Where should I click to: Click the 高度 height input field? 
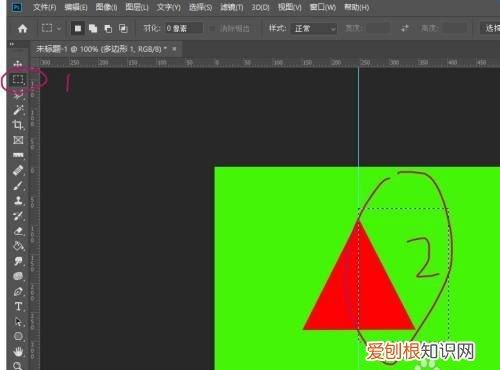453,29
